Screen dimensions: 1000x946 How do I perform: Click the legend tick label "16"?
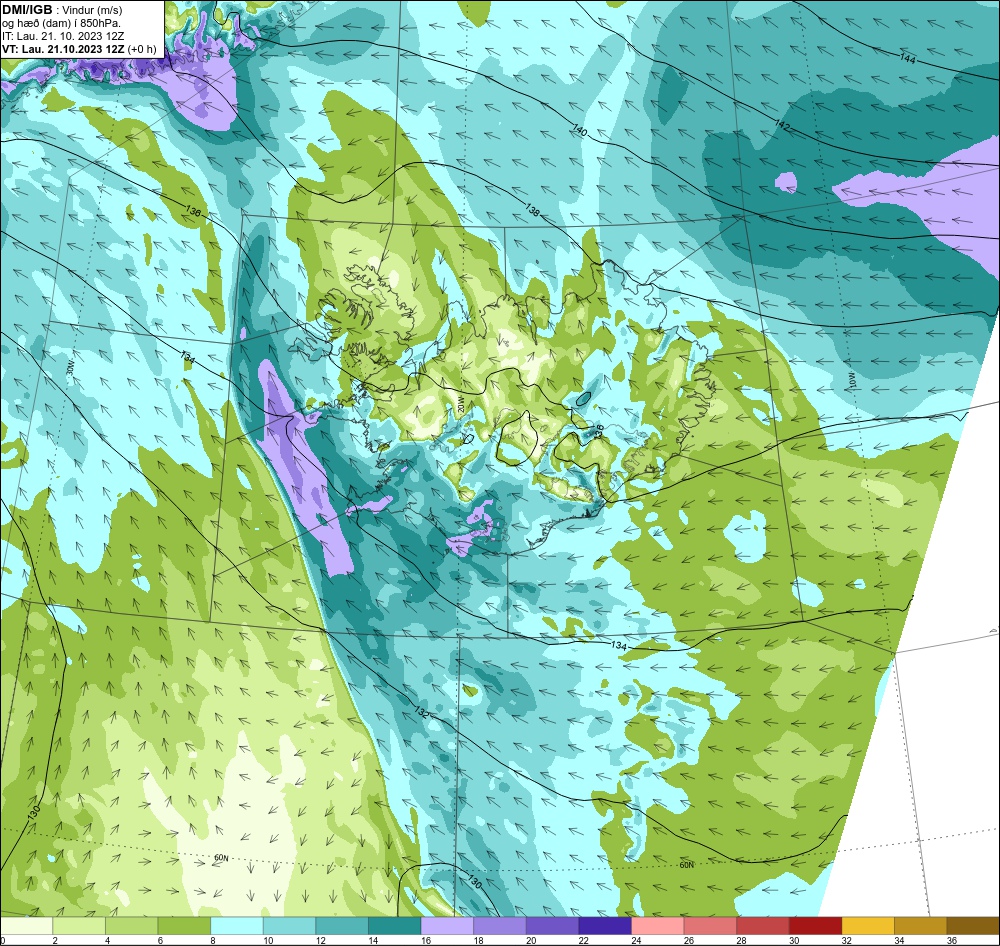(426, 940)
